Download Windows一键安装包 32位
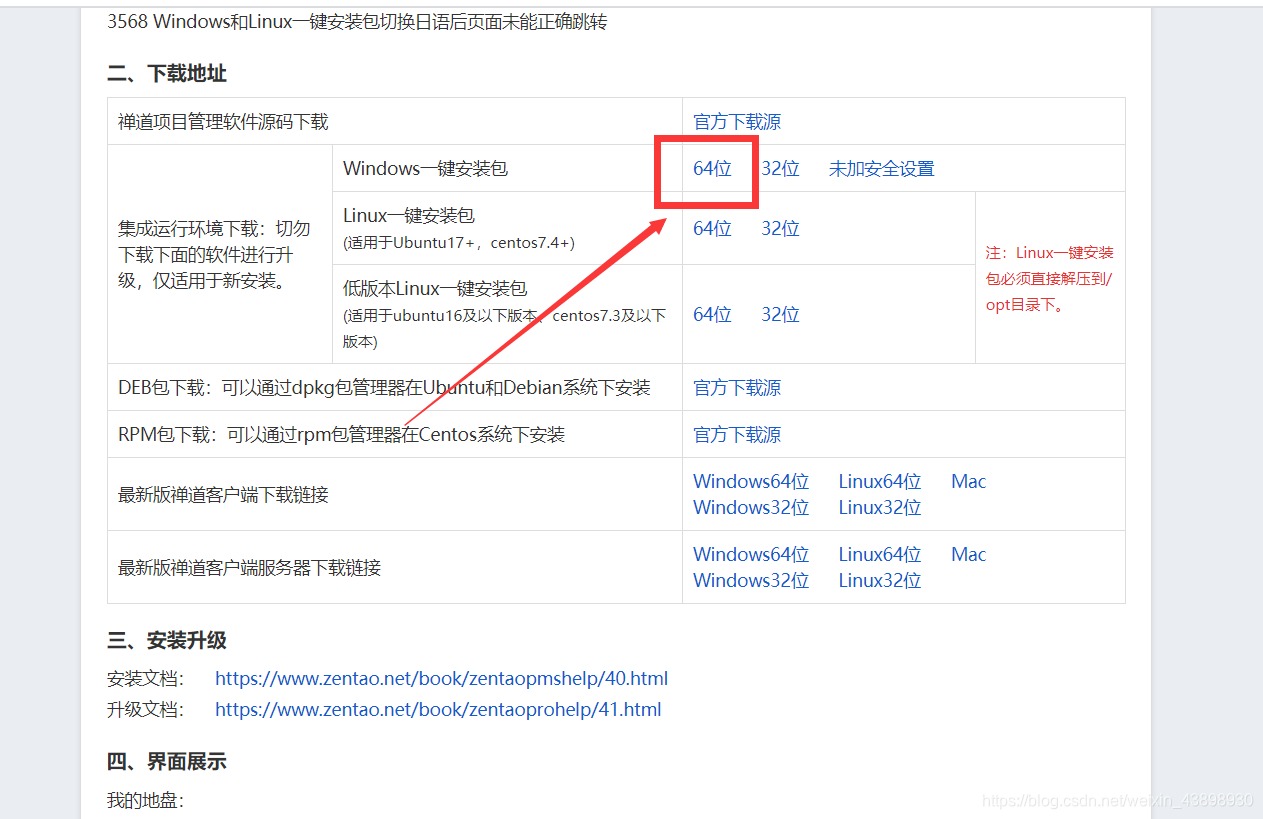Image resolution: width=1263 pixels, height=819 pixels. [780, 169]
